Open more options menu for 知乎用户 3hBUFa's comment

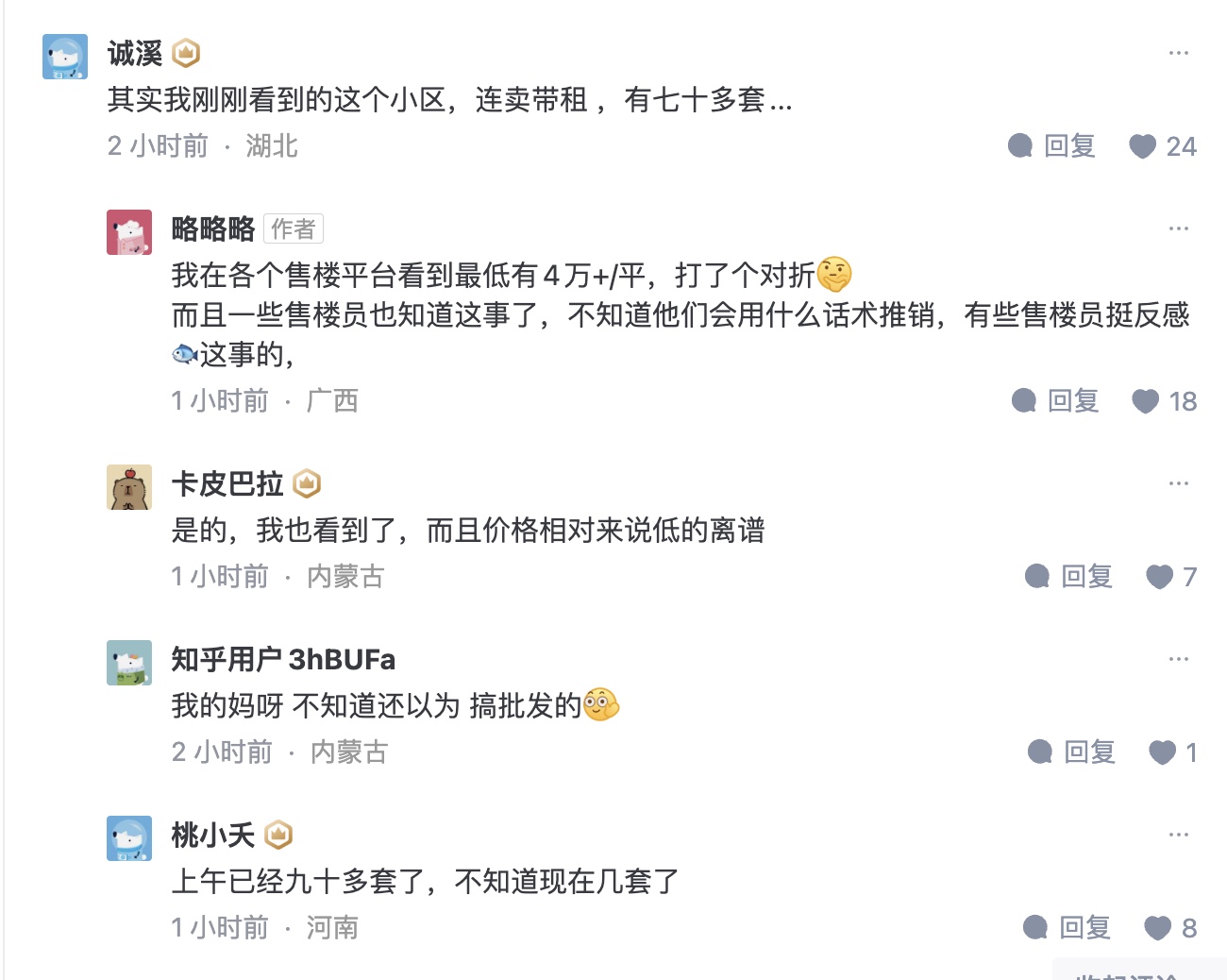coord(1178,659)
